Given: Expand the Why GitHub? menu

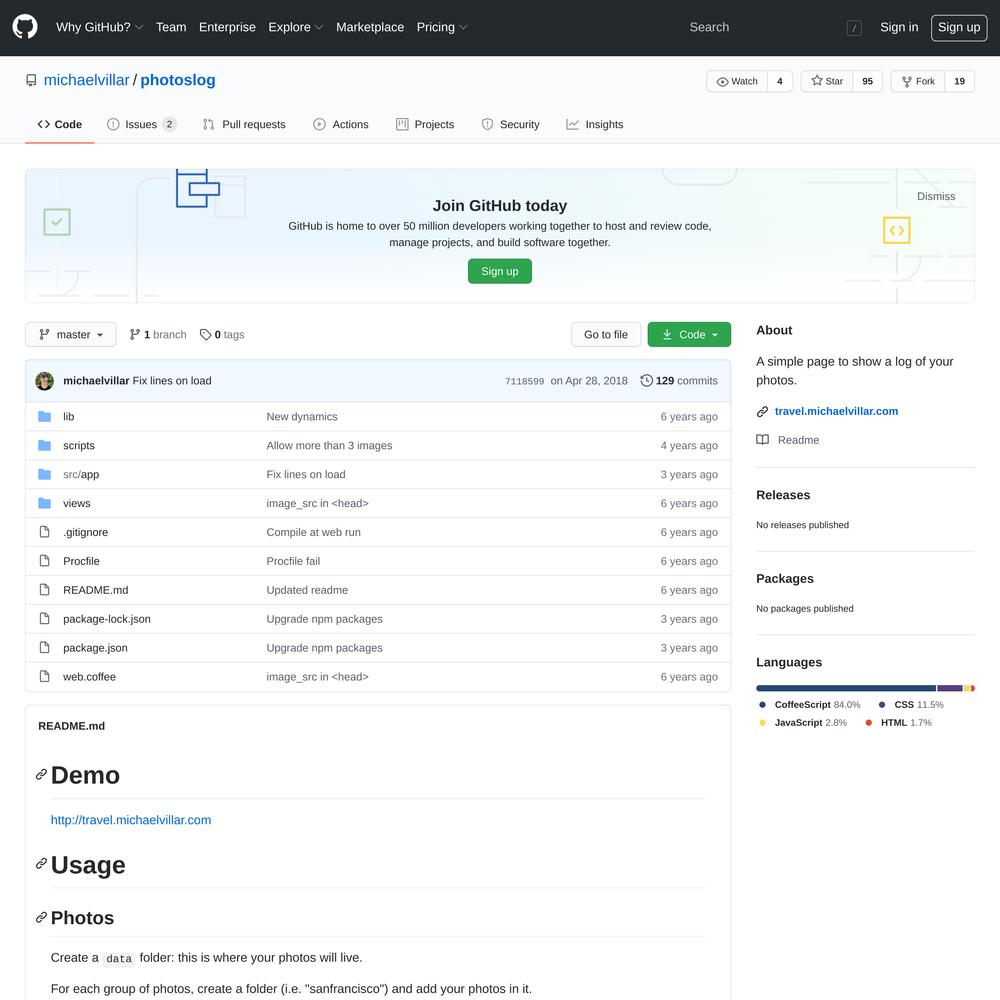Looking at the screenshot, I should (99, 27).
